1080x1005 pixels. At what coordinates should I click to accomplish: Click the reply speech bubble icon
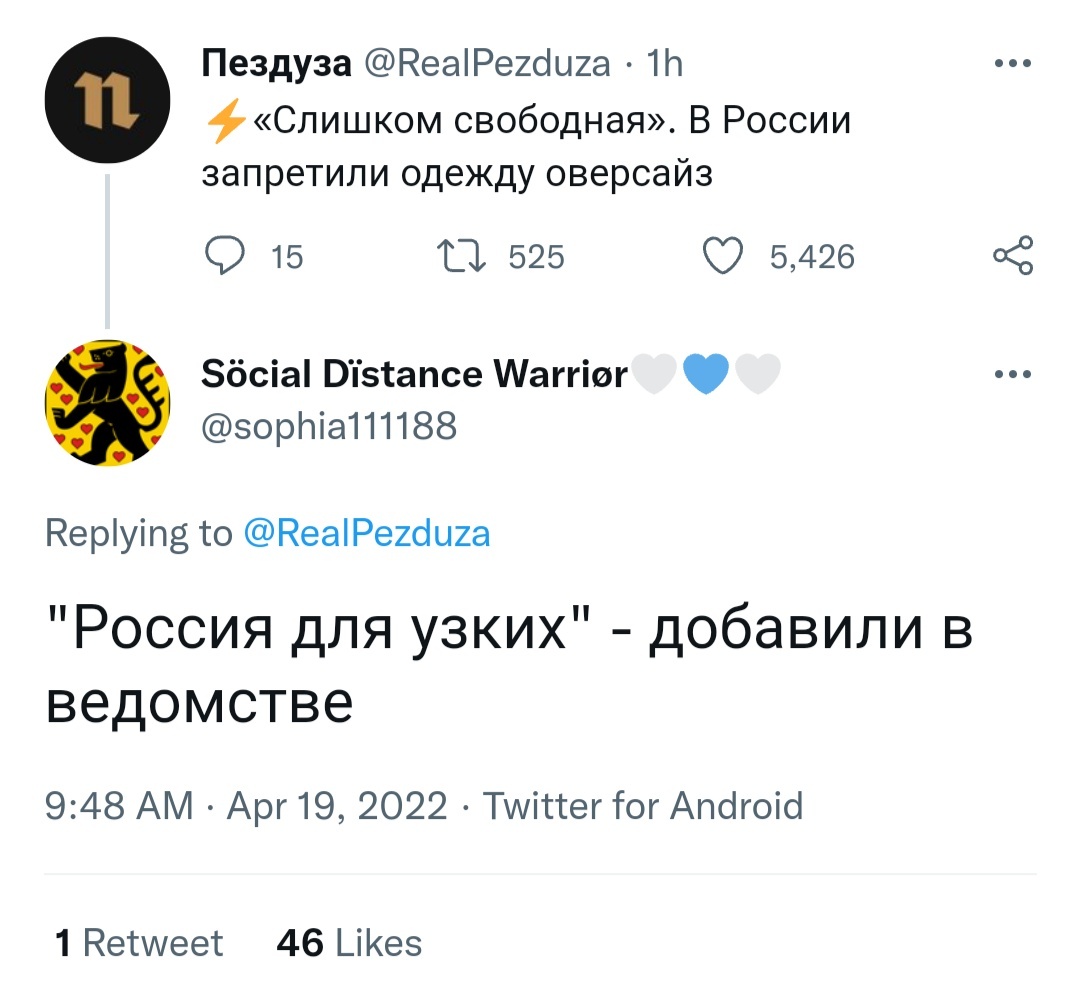coord(224,257)
